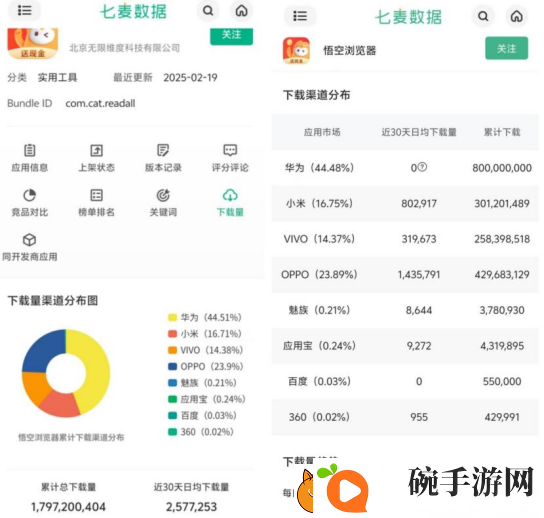544x518 pixels.
Task: Tap the 七麦数据 logo on left screen
Action: click(x=133, y=11)
